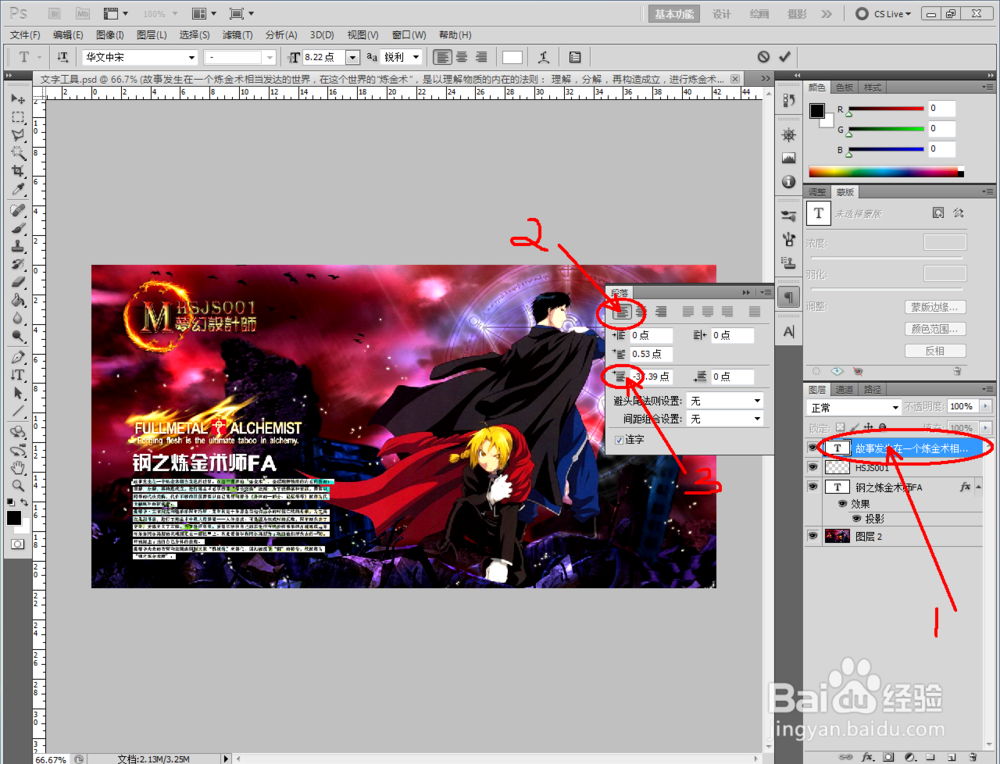The height and width of the screenshot is (764, 1000).
Task: Open the Create Warped Text option
Action: pos(543,57)
